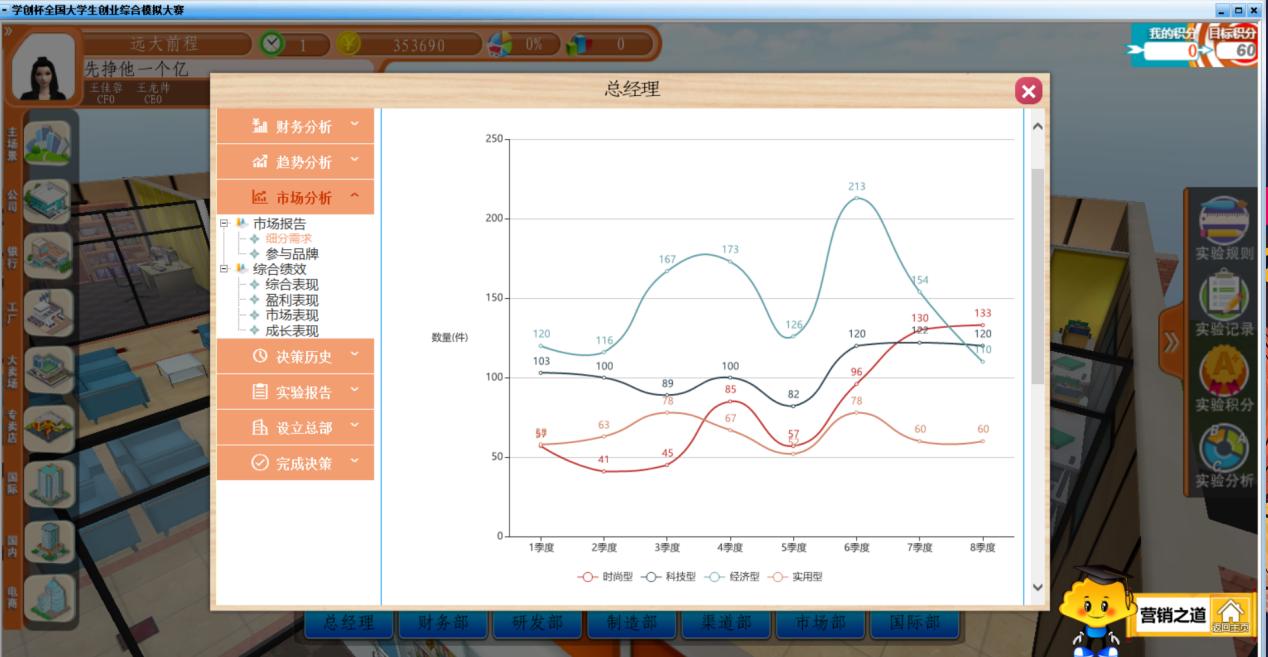1268x657 pixels.
Task: Select 参与品牌 in the tree
Action: (x=291, y=254)
